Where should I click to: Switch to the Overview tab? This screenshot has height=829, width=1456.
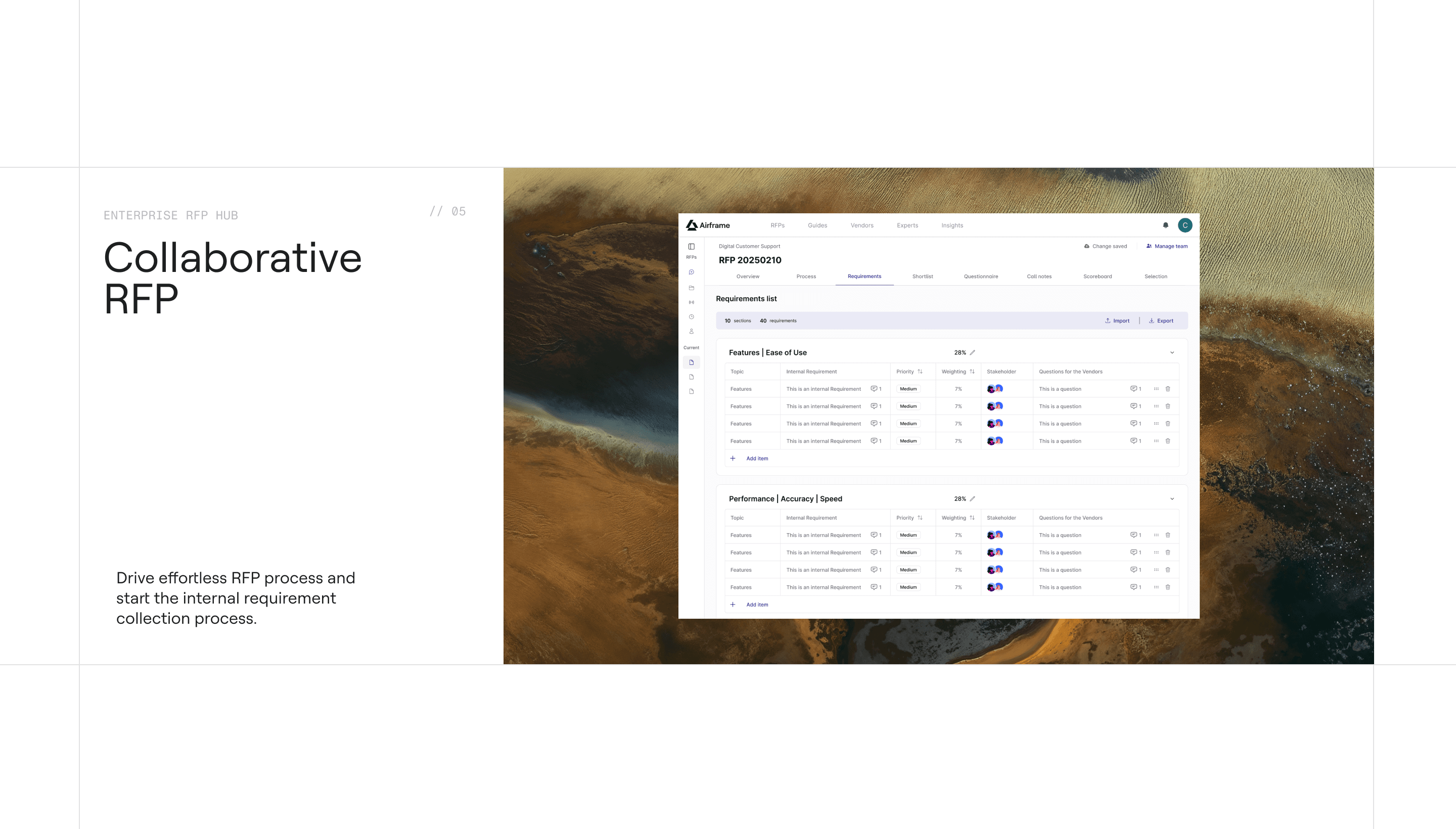(748, 277)
